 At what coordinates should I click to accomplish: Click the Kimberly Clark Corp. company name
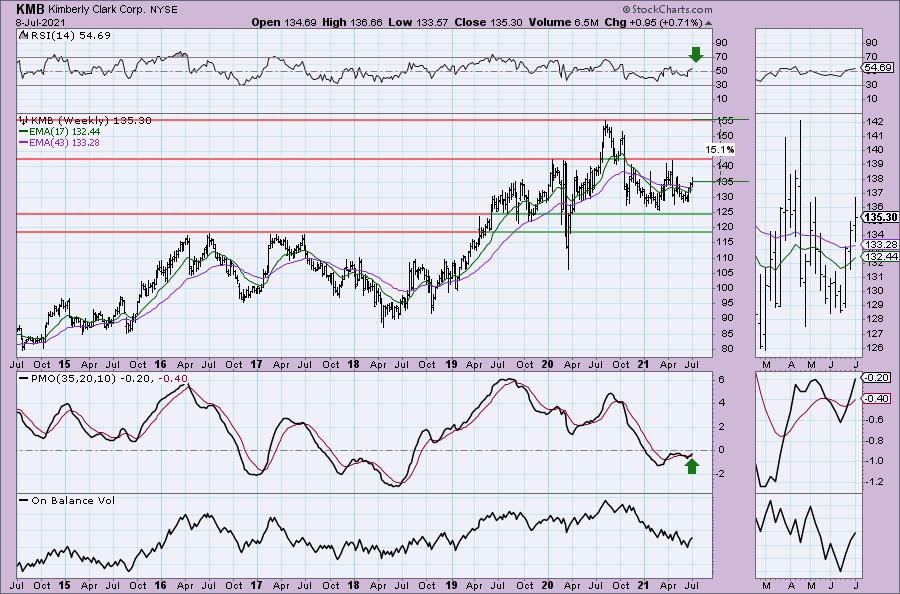(96, 10)
